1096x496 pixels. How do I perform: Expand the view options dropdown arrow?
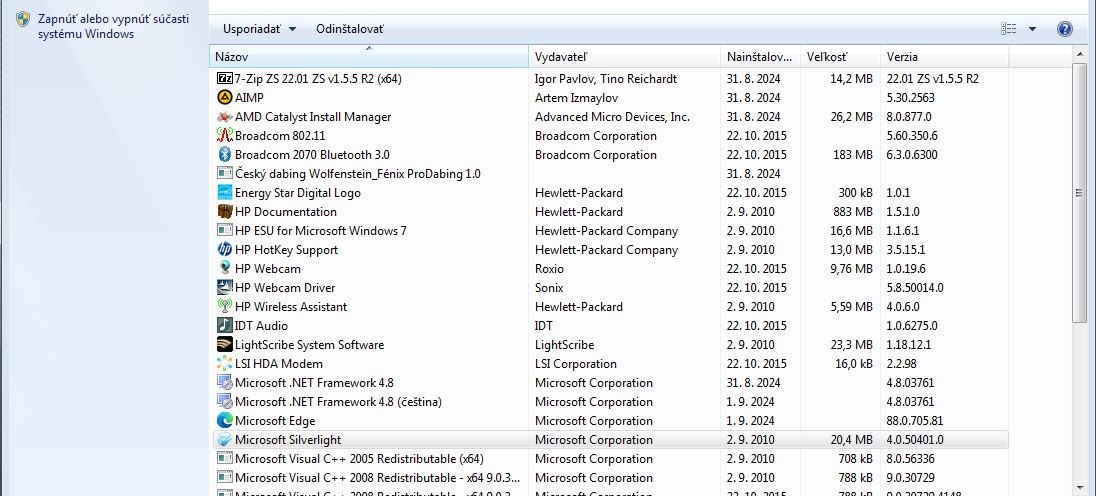coord(1032,29)
